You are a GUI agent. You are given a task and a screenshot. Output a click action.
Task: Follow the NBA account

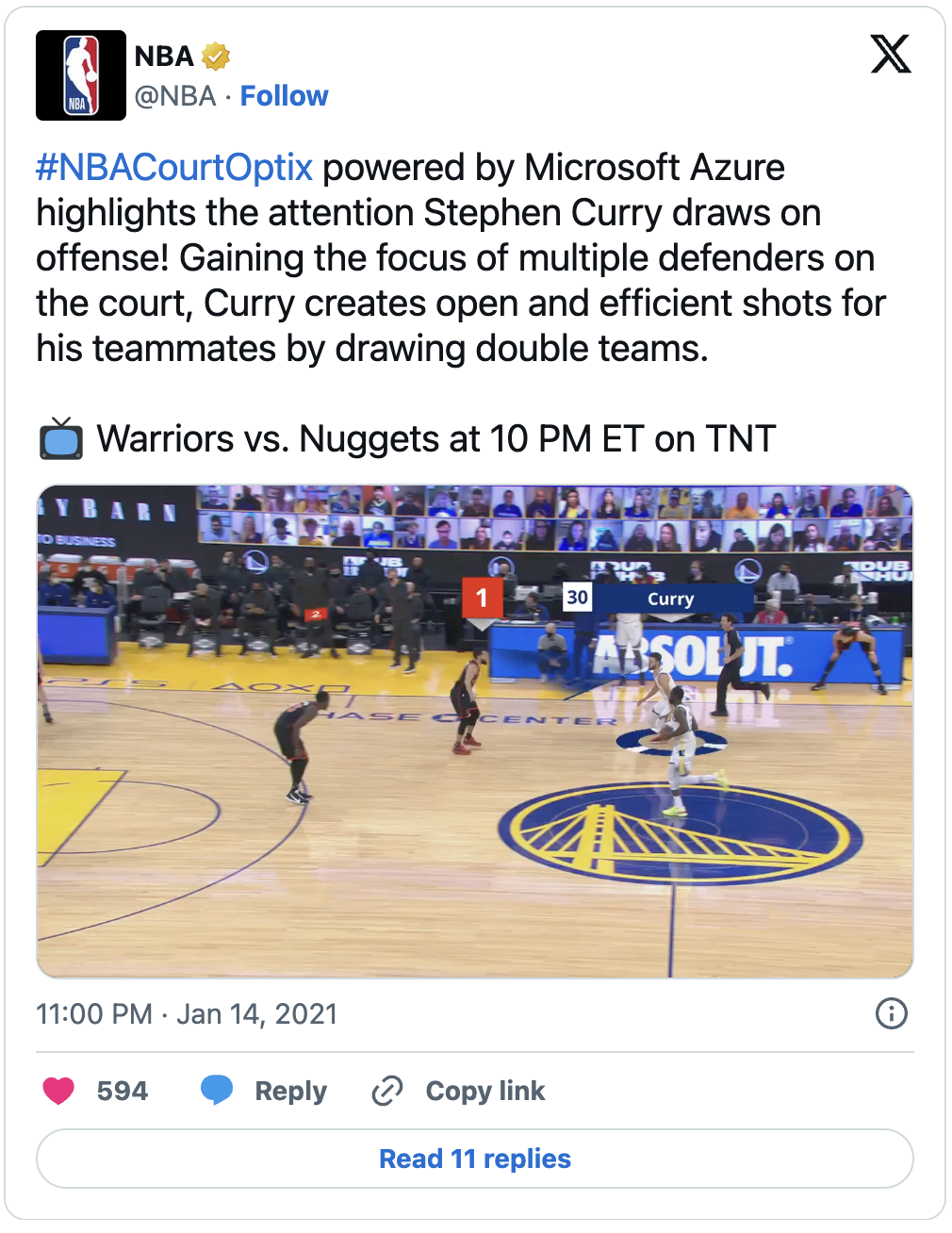pos(284,96)
